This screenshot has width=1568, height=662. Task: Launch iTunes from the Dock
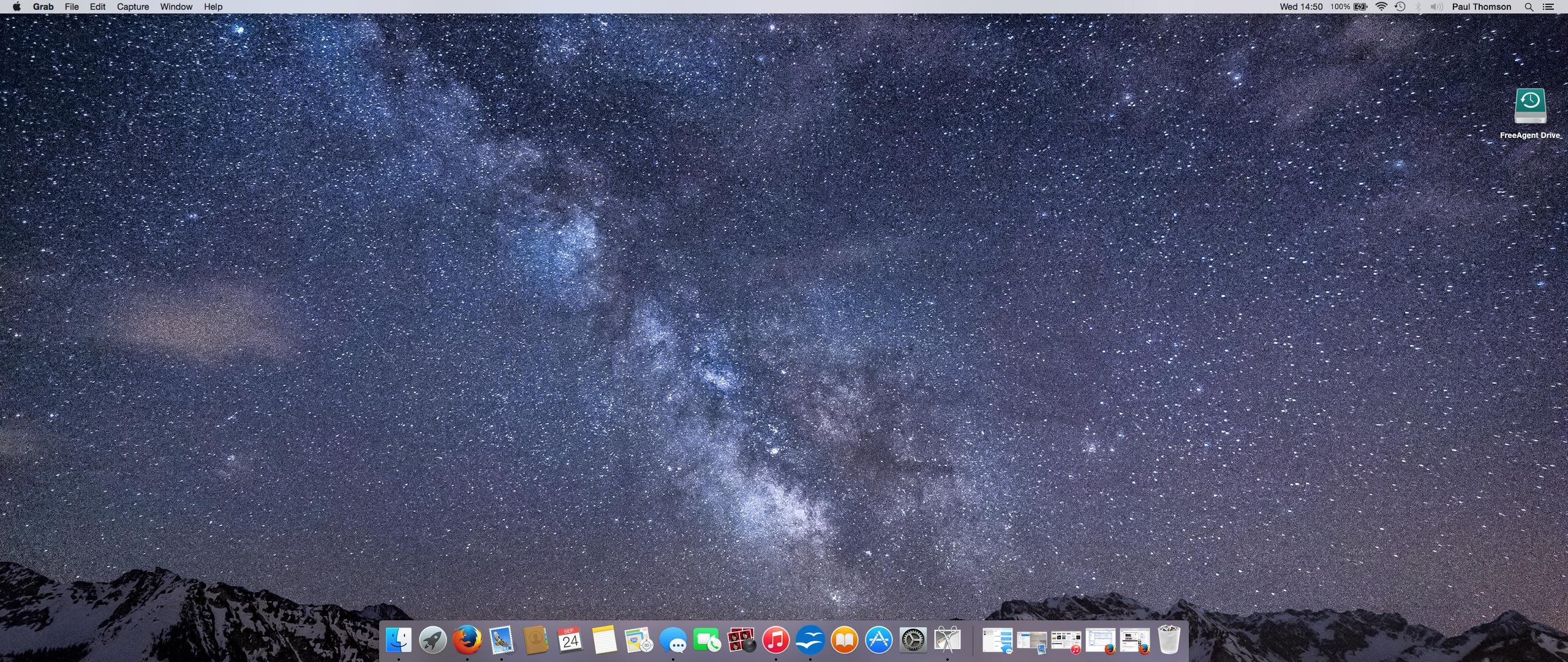(x=775, y=641)
